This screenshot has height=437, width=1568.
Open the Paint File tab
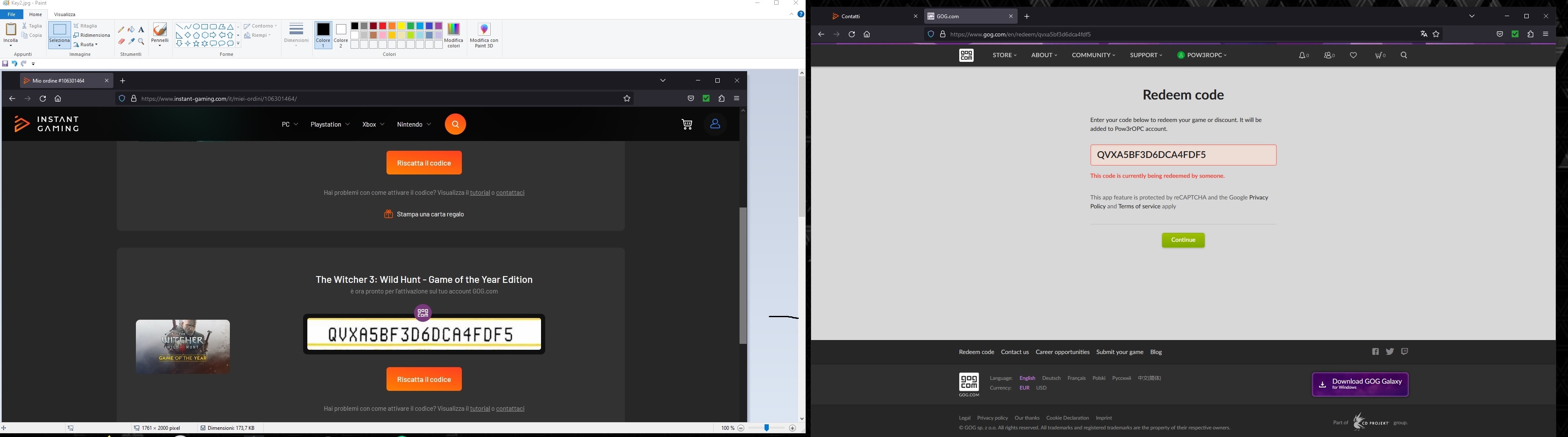pos(11,14)
